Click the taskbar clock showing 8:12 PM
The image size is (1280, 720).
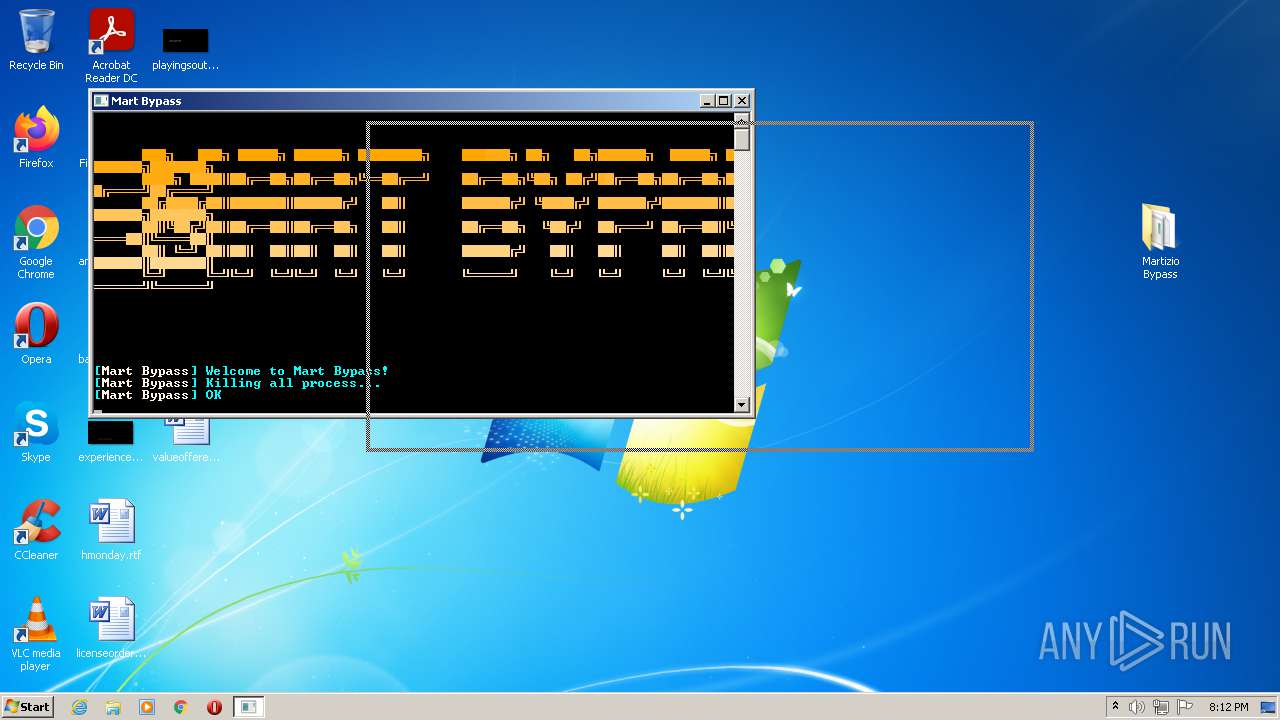click(x=1228, y=707)
